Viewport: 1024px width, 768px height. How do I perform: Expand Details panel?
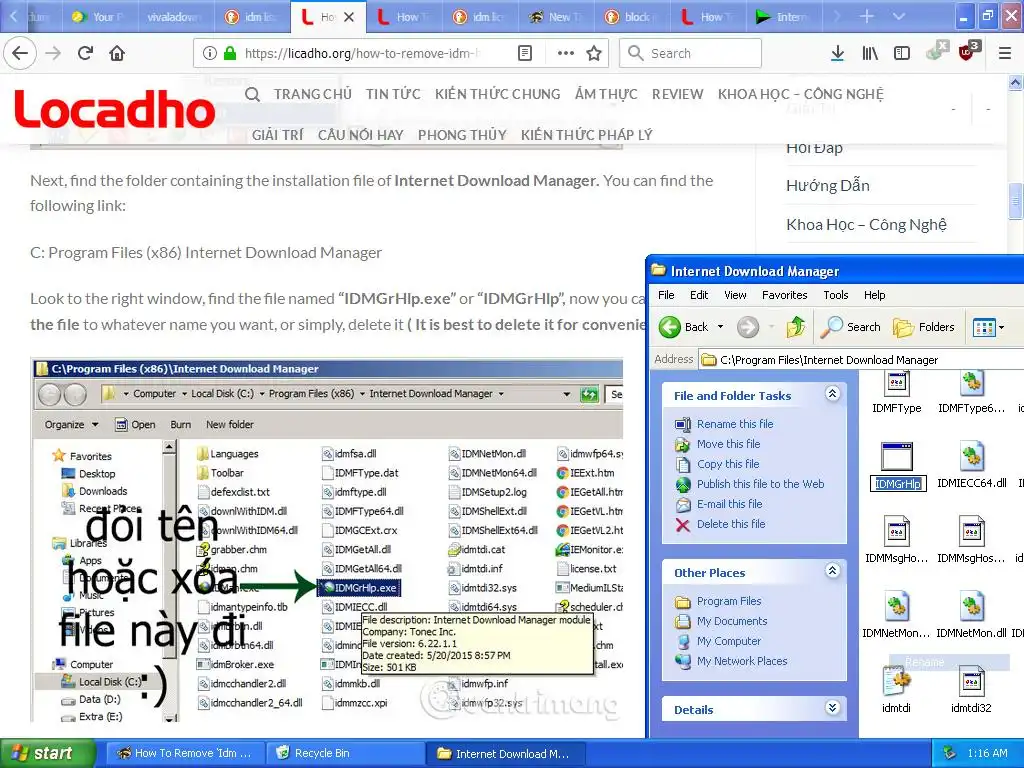(832, 708)
